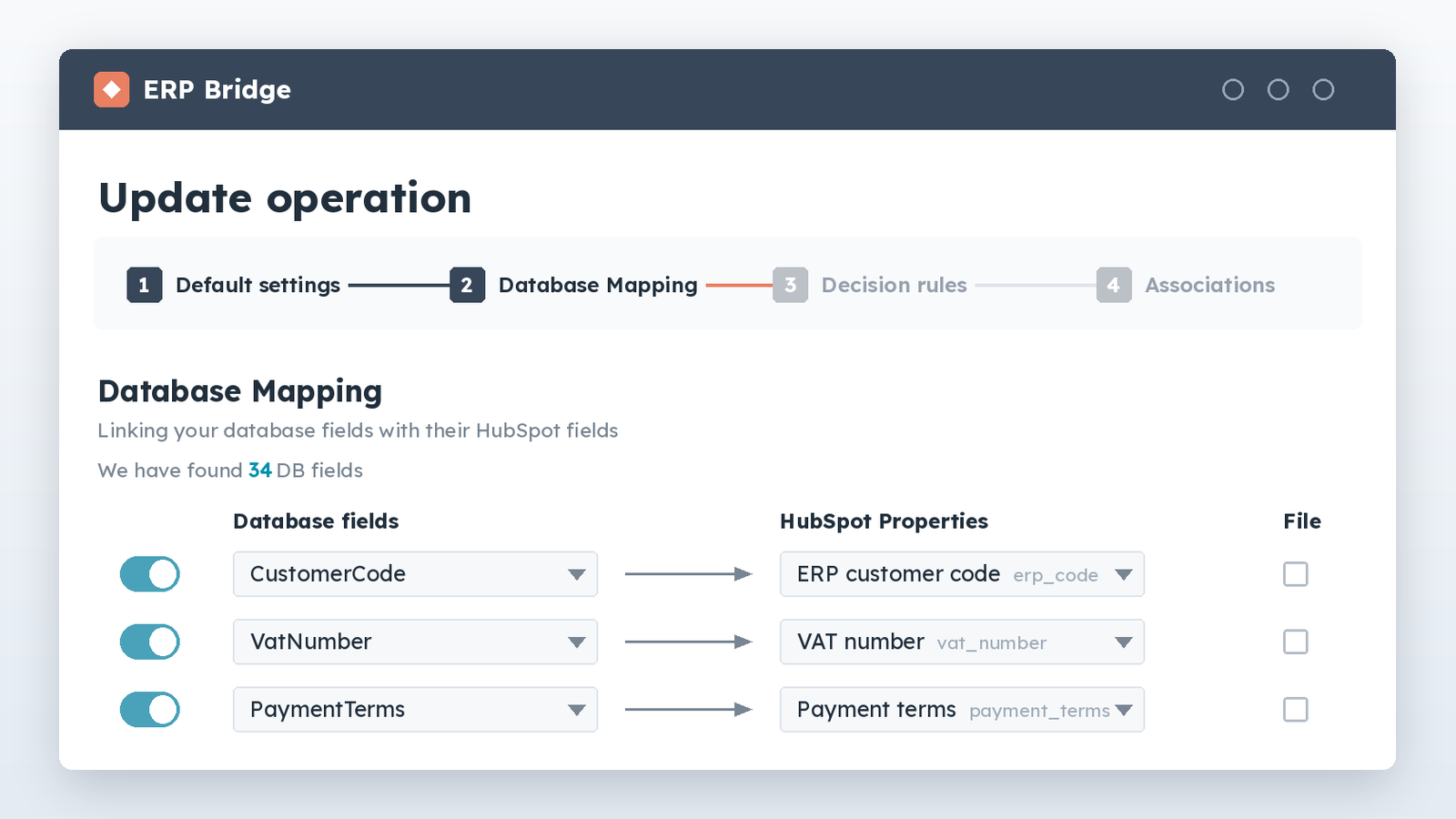Open the PaymentTerms database field dropdown
The width and height of the screenshot is (1456, 819).
415,710
